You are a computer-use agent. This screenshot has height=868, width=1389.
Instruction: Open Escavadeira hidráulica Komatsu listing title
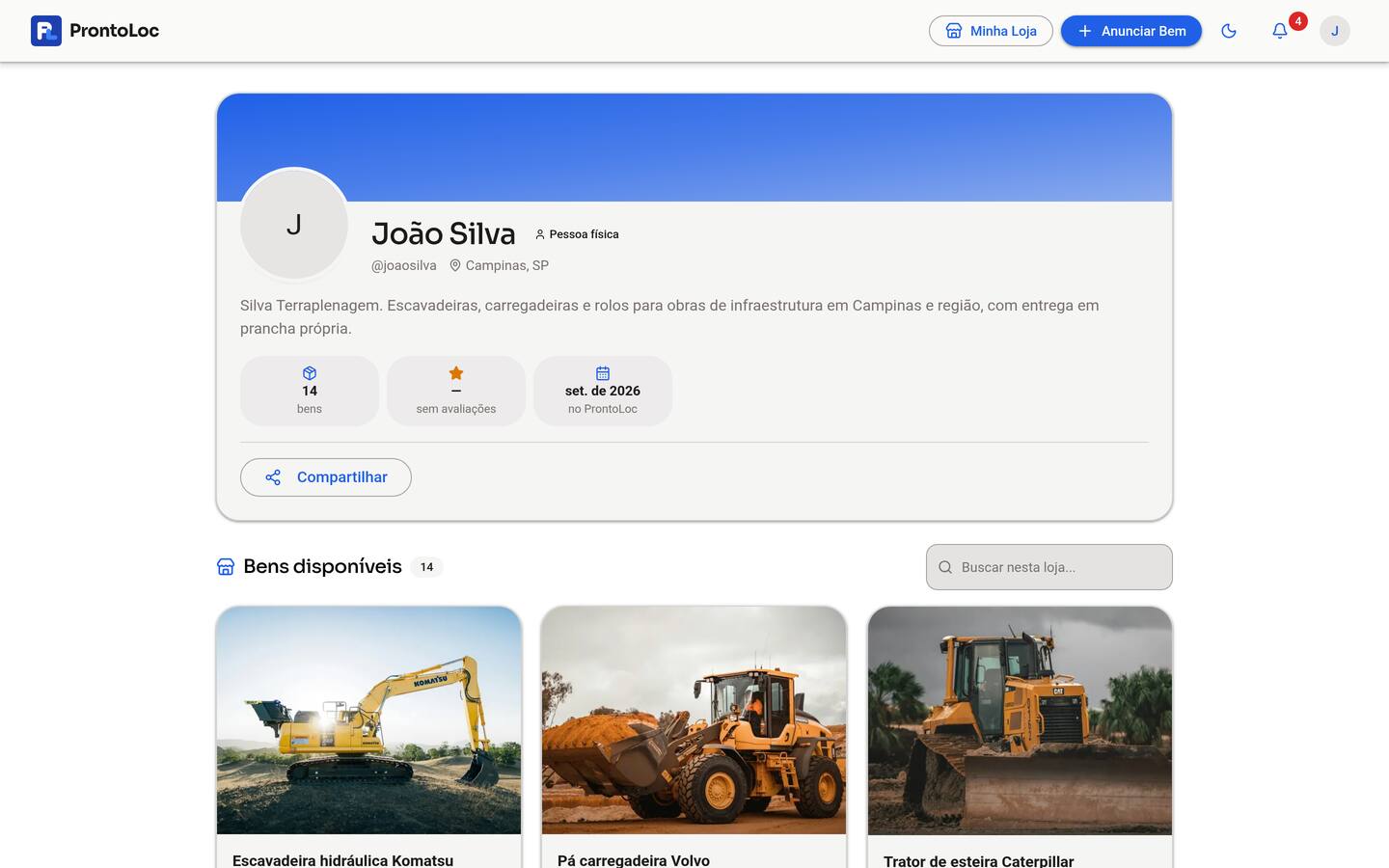(342, 860)
